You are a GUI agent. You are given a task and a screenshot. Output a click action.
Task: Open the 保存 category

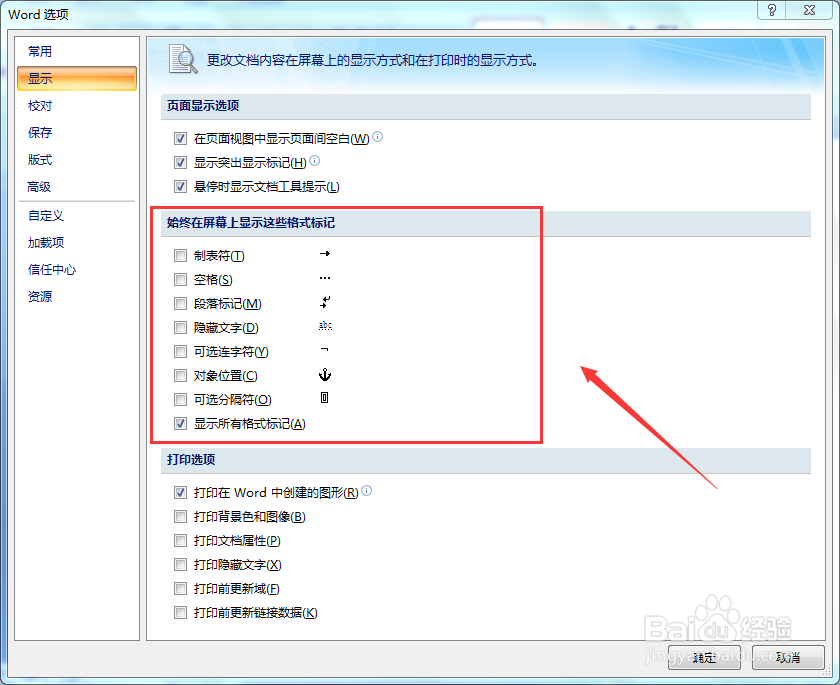pyautogui.click(x=77, y=132)
